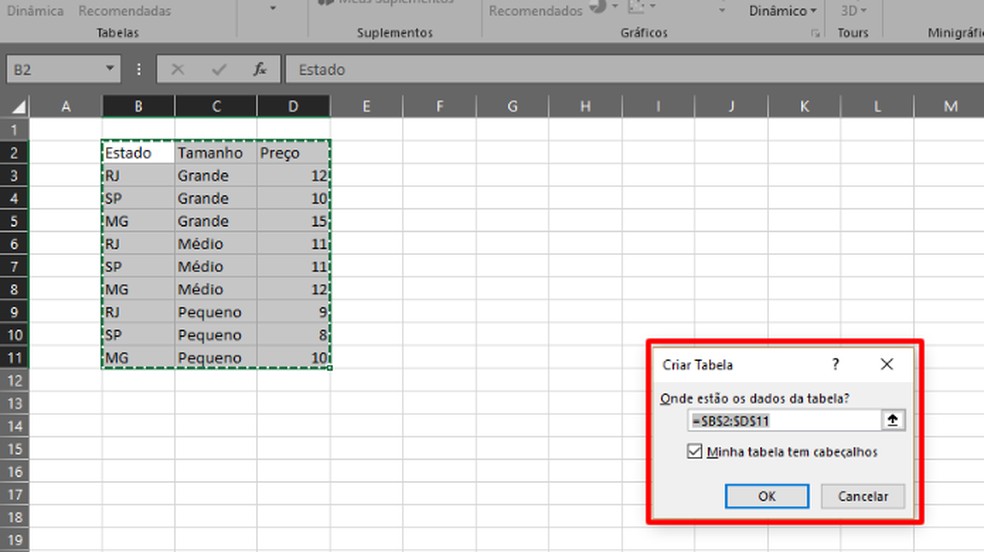Click the formula bar options dots handle
Screen dimensions: 984x552
coord(139,69)
